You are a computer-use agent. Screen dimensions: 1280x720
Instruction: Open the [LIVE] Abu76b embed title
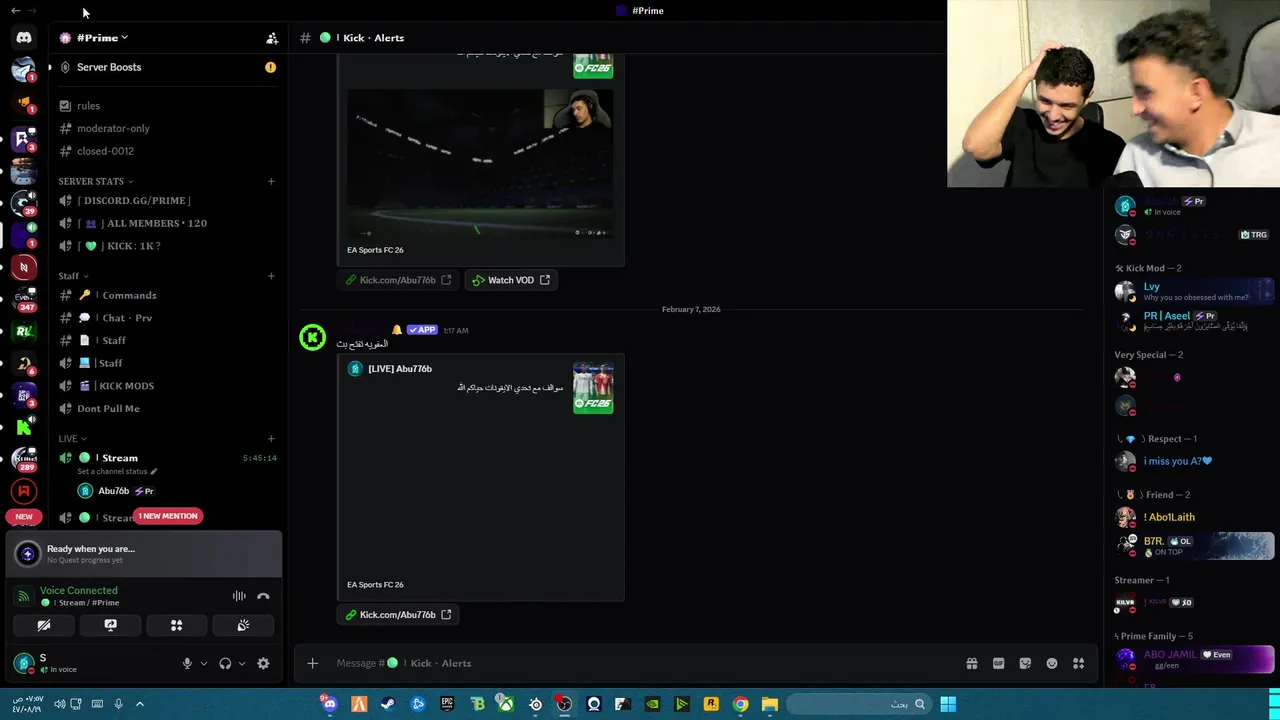(400, 369)
